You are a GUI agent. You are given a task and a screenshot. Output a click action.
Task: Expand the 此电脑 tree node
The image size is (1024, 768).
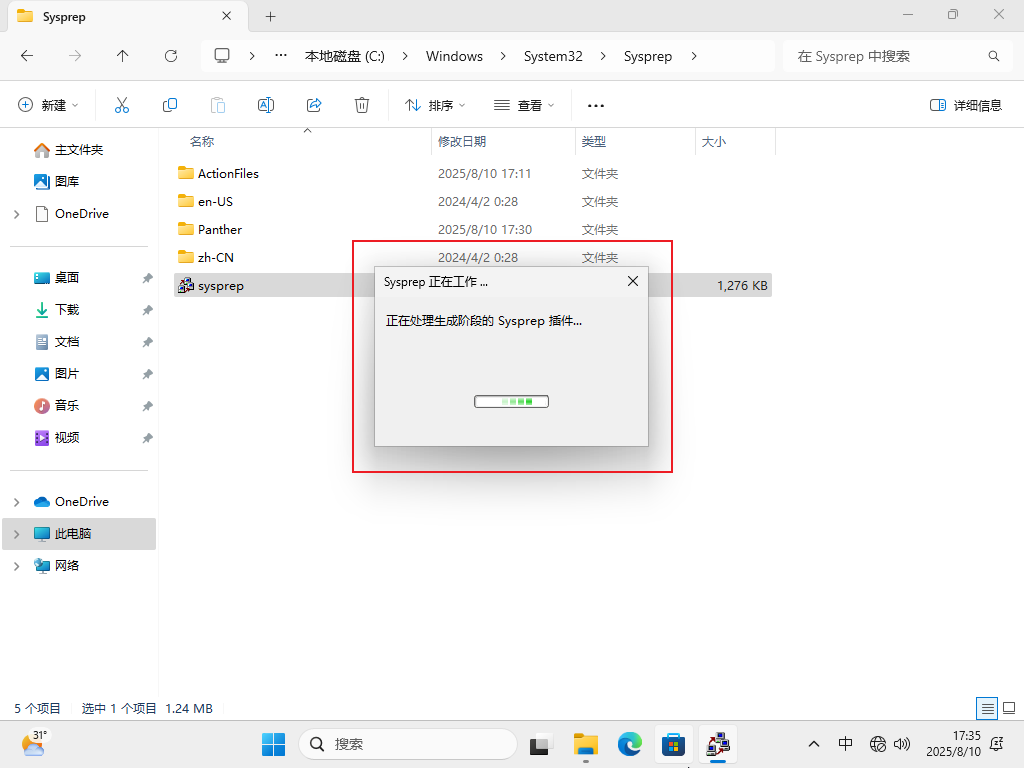[17, 534]
